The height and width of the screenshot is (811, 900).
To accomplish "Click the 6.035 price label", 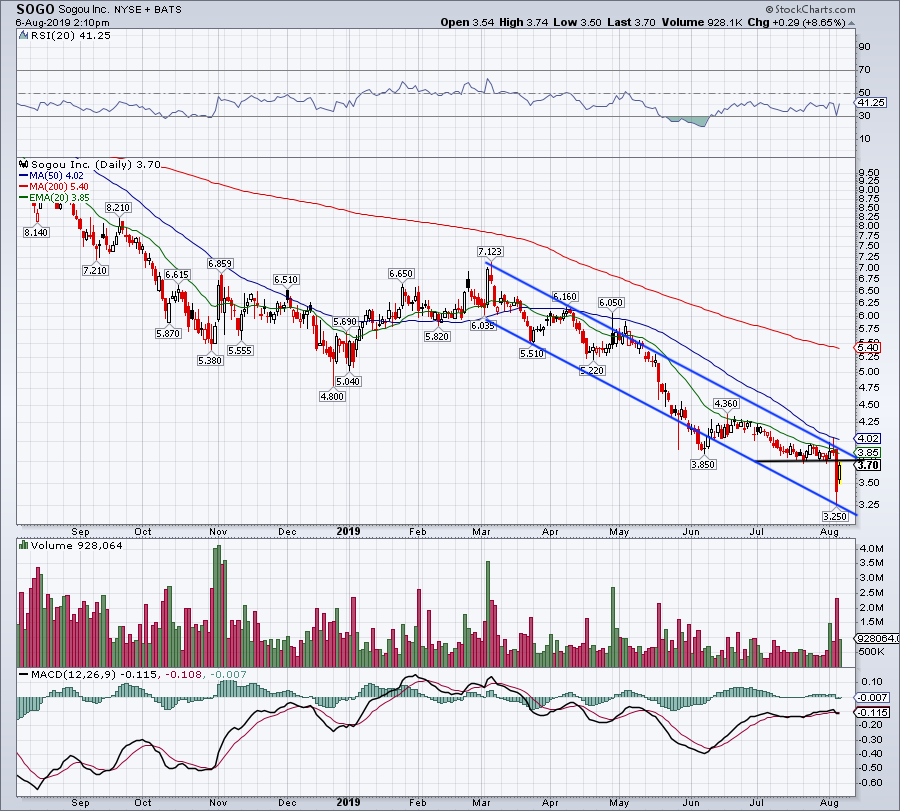I will (482, 326).
